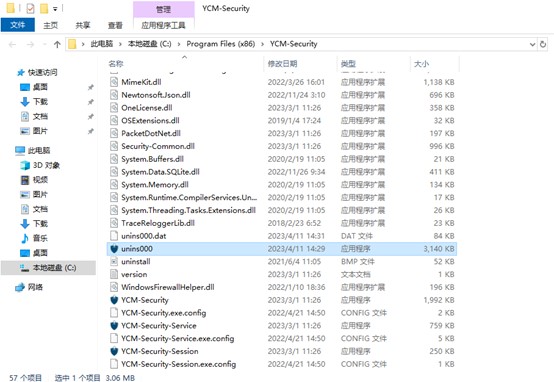Click the MimeKit.dll file icon
Image resolution: width=554 pixels, height=382 pixels.
click(114, 82)
